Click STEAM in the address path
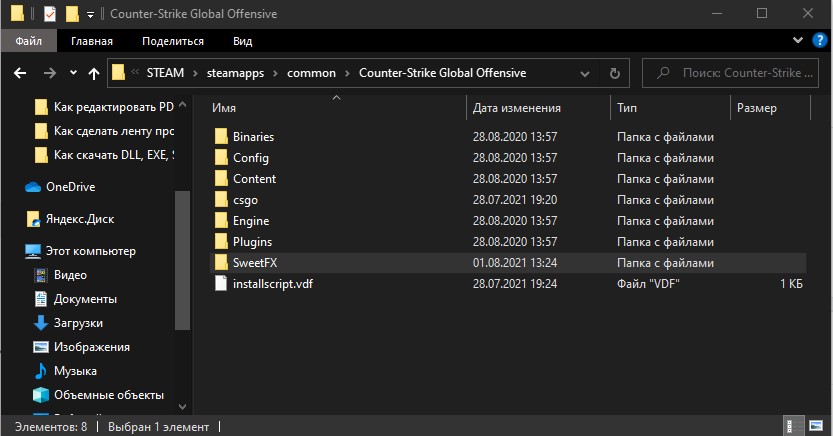The image size is (833, 436). click(165, 73)
